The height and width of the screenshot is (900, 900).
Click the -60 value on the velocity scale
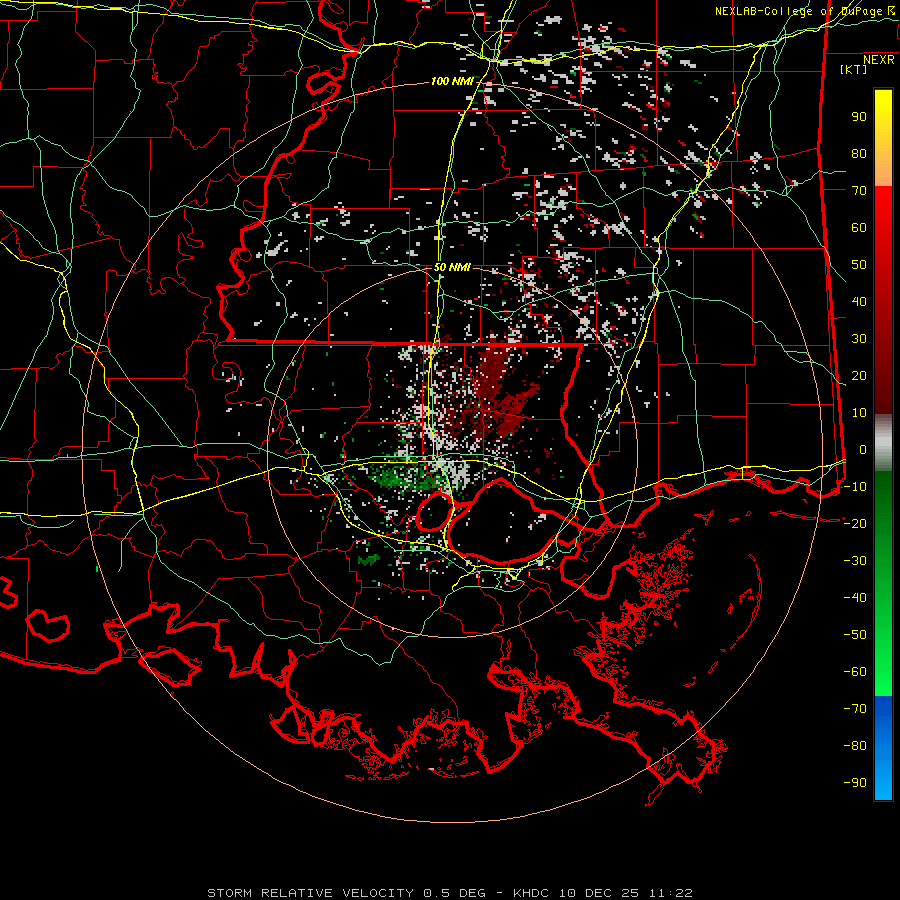(x=855, y=672)
